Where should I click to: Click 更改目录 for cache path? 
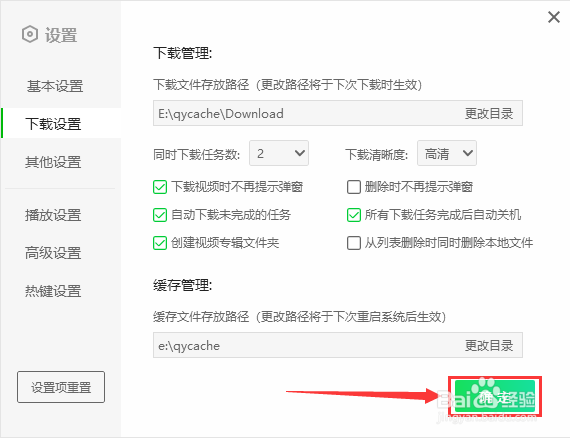point(489,346)
